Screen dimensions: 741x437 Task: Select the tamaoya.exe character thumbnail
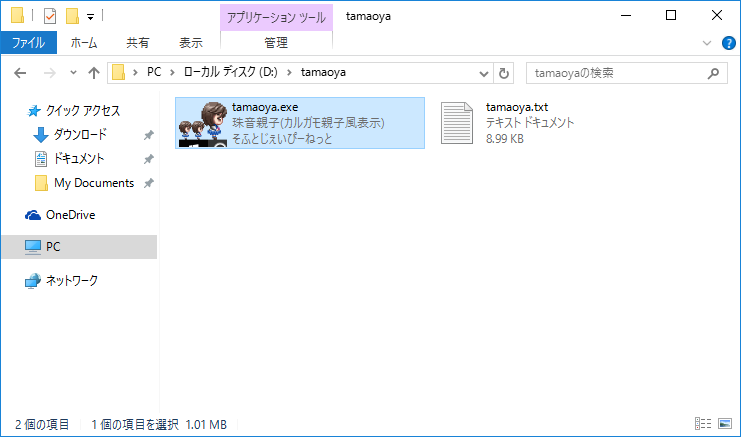(203, 124)
